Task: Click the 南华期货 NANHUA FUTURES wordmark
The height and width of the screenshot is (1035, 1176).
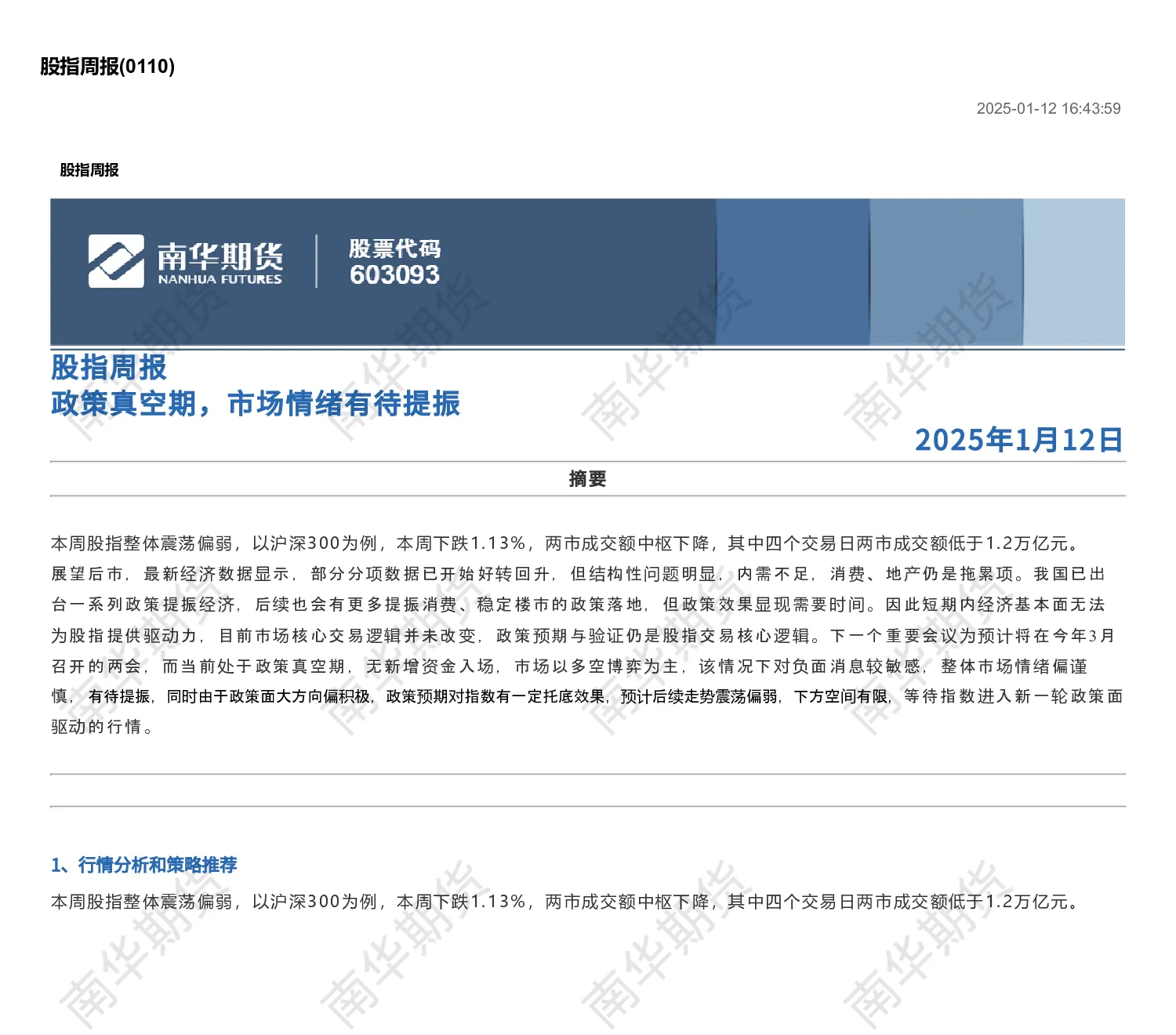Action: pos(220,263)
